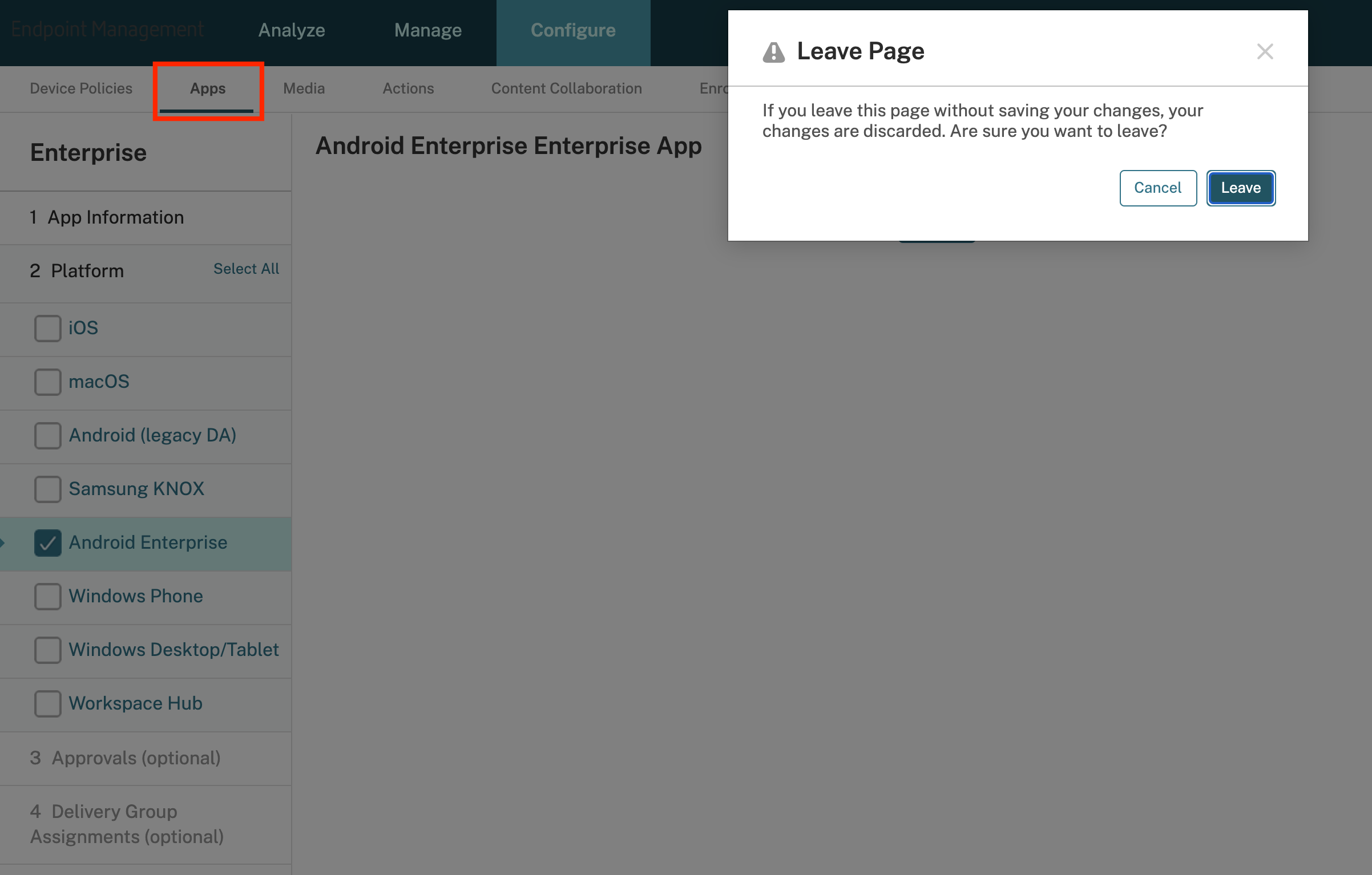Viewport: 1372px width, 875px height.
Task: Enable the Workspace Hub checkbox
Action: click(x=48, y=704)
